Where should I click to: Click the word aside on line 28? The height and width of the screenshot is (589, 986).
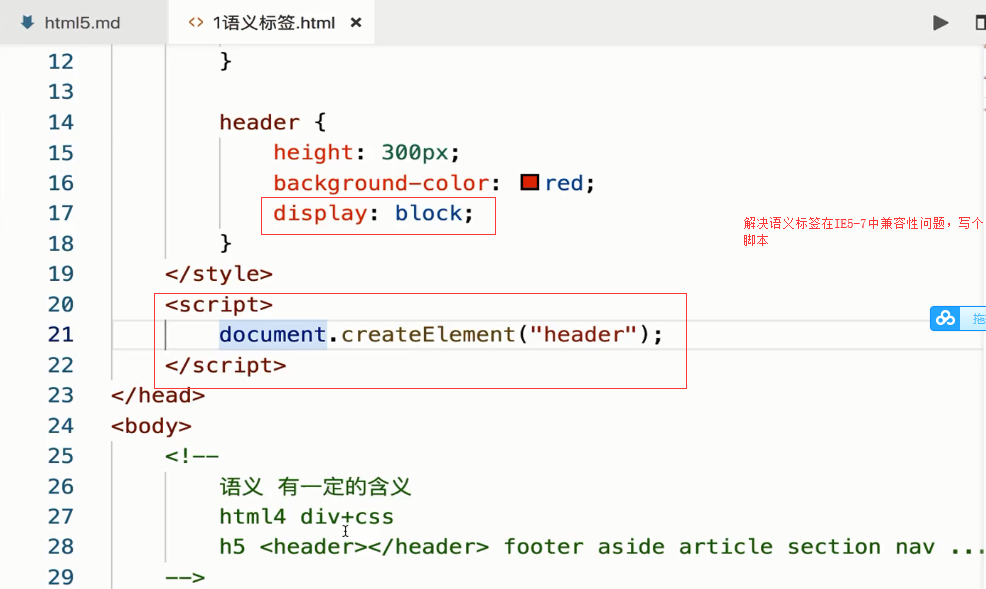tap(631, 547)
